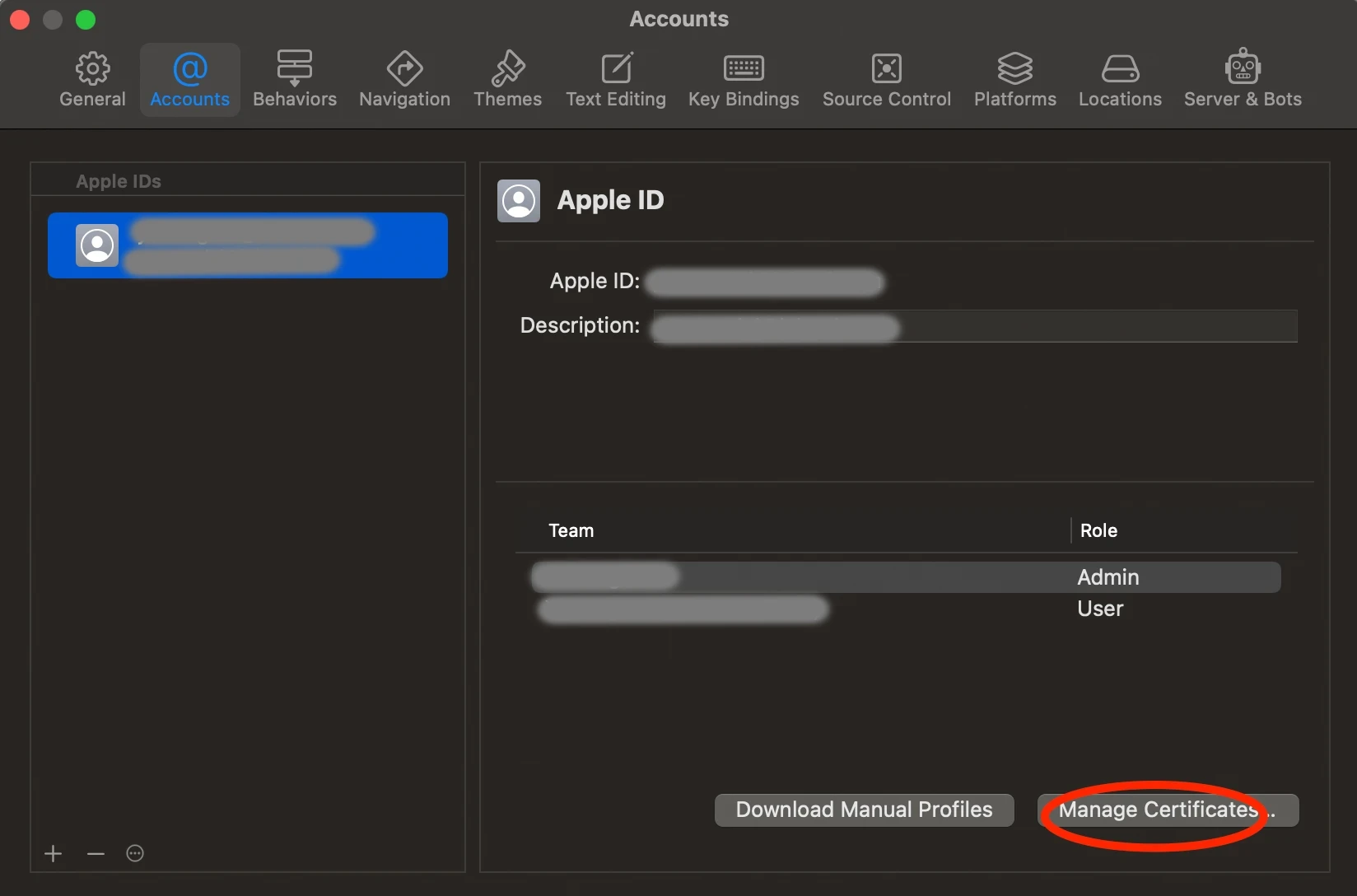The image size is (1357, 896).
Task: Go to Key Bindings preferences
Action: click(744, 79)
